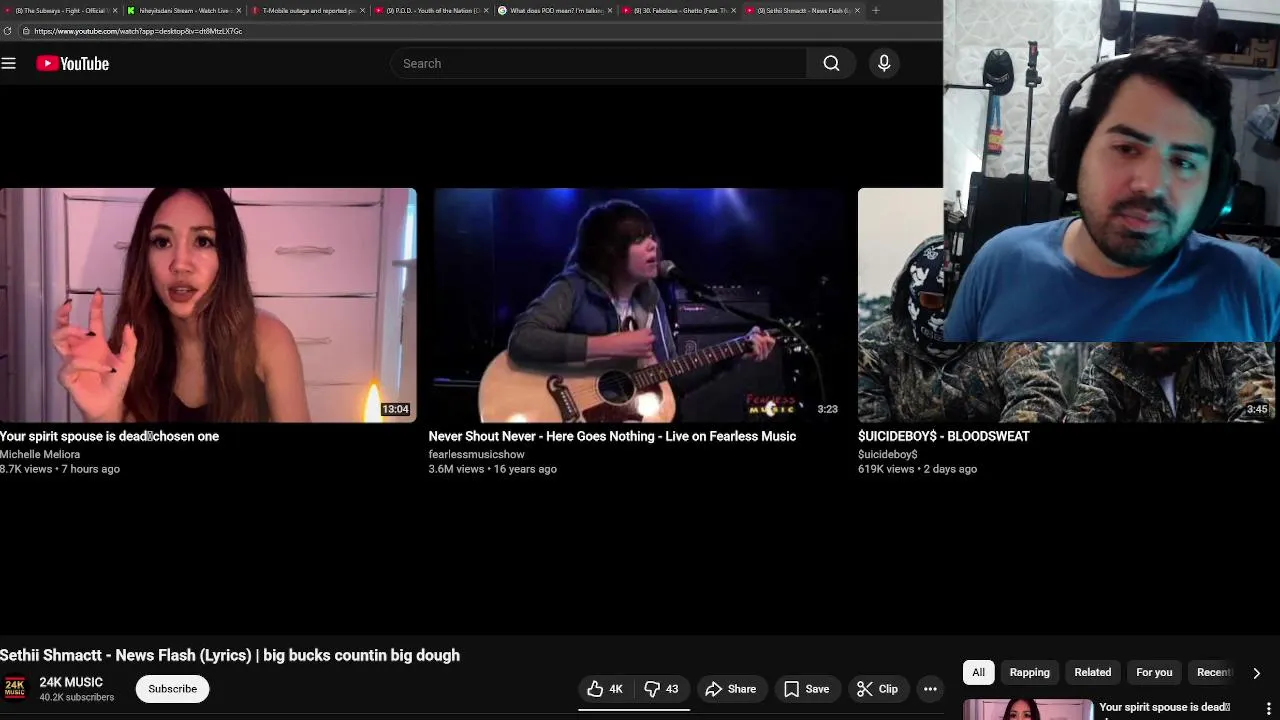Share the News Flash video
Image resolution: width=1280 pixels, height=720 pixels.
click(x=731, y=689)
